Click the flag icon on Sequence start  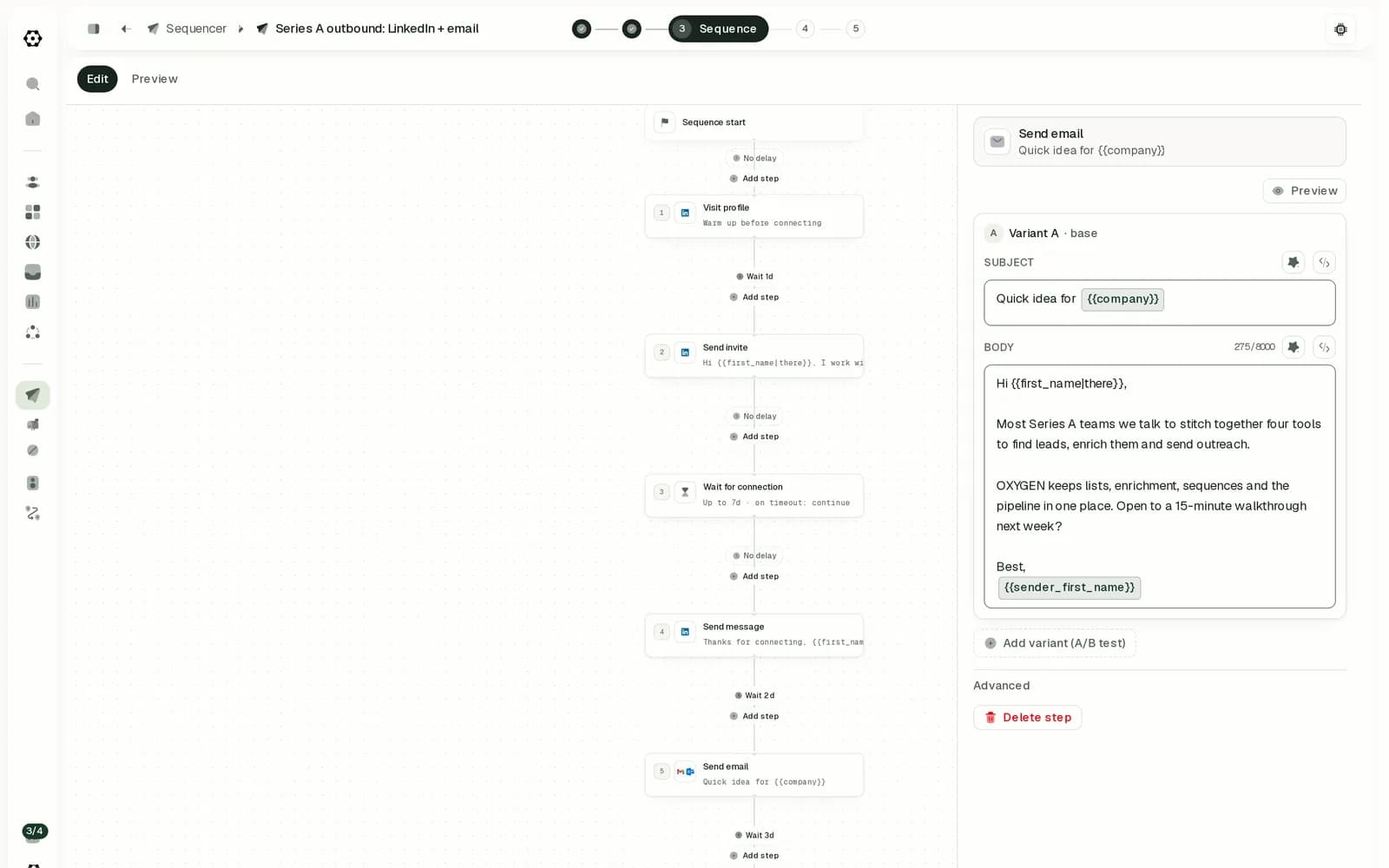(x=665, y=122)
